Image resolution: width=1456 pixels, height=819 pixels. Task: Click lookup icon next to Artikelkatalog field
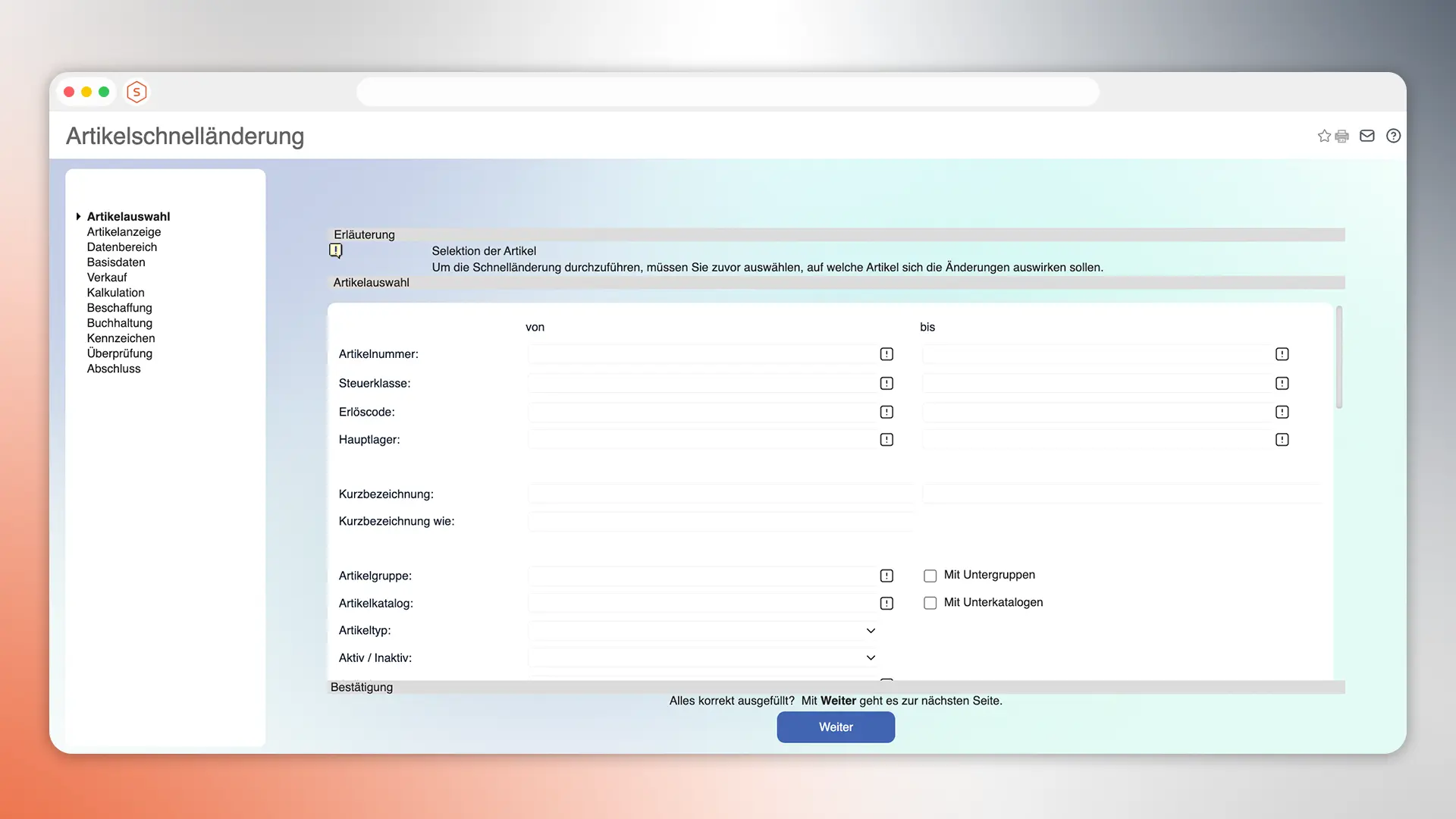[886, 604]
